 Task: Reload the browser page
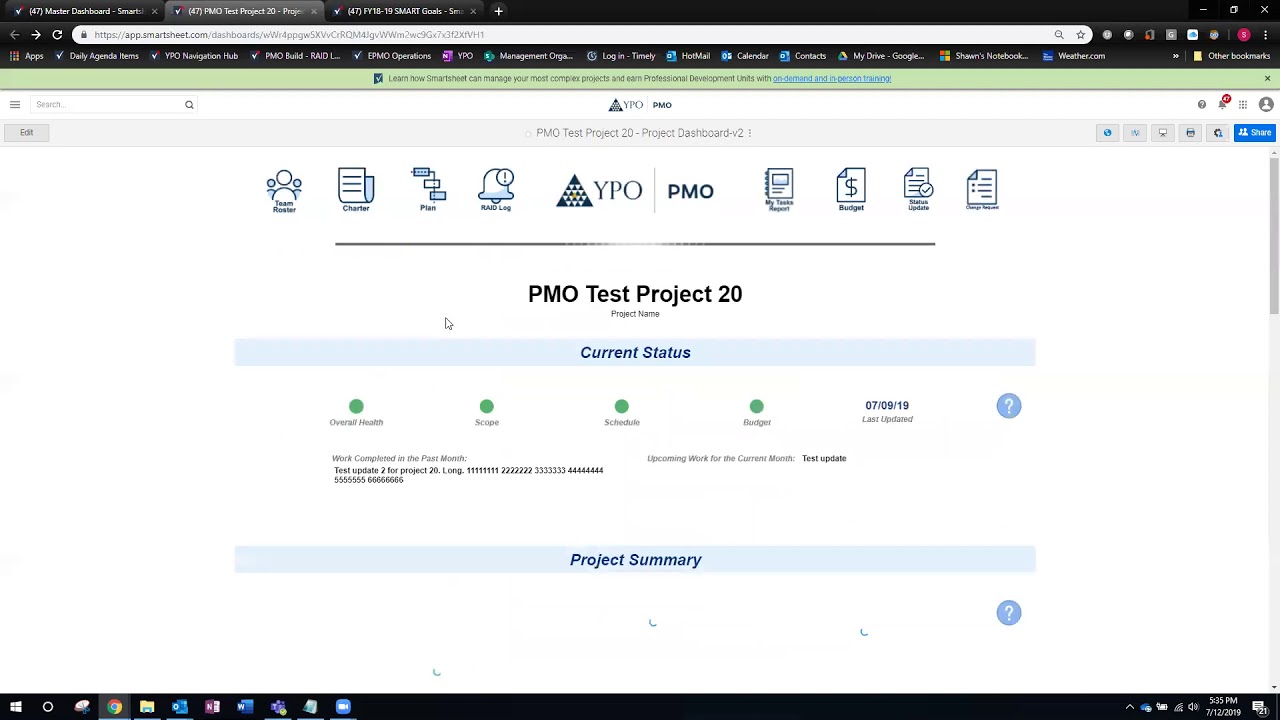click(57, 35)
